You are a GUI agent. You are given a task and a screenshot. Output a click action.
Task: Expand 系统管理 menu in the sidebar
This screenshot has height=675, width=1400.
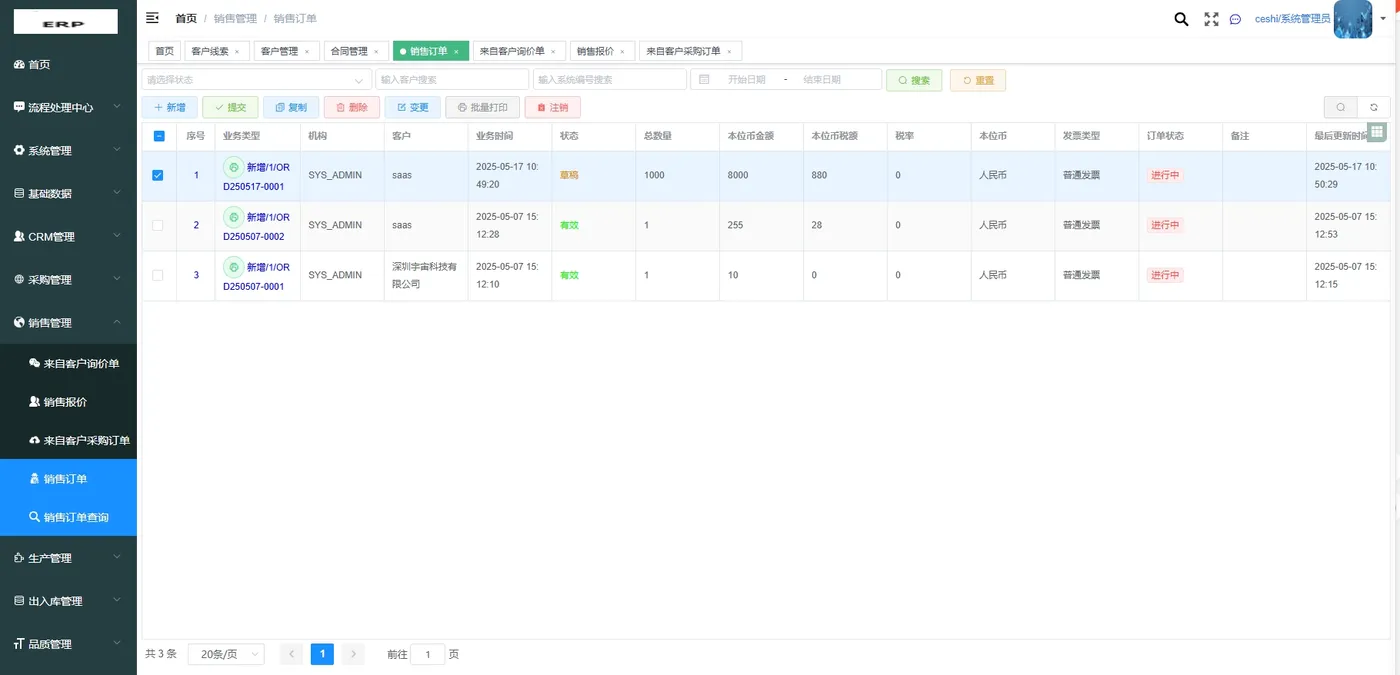click(68, 150)
